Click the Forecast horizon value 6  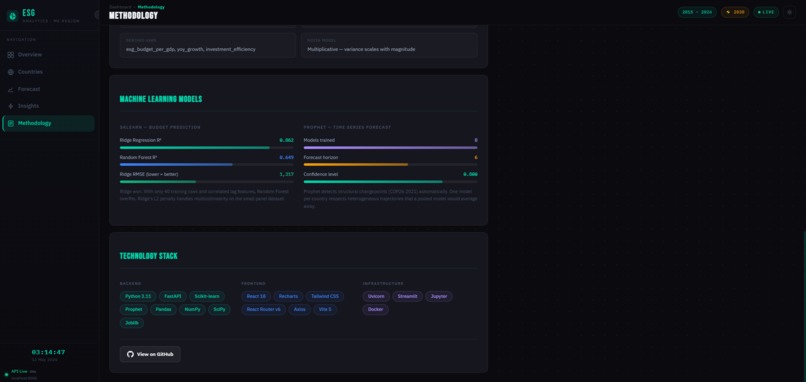pyautogui.click(x=476, y=157)
